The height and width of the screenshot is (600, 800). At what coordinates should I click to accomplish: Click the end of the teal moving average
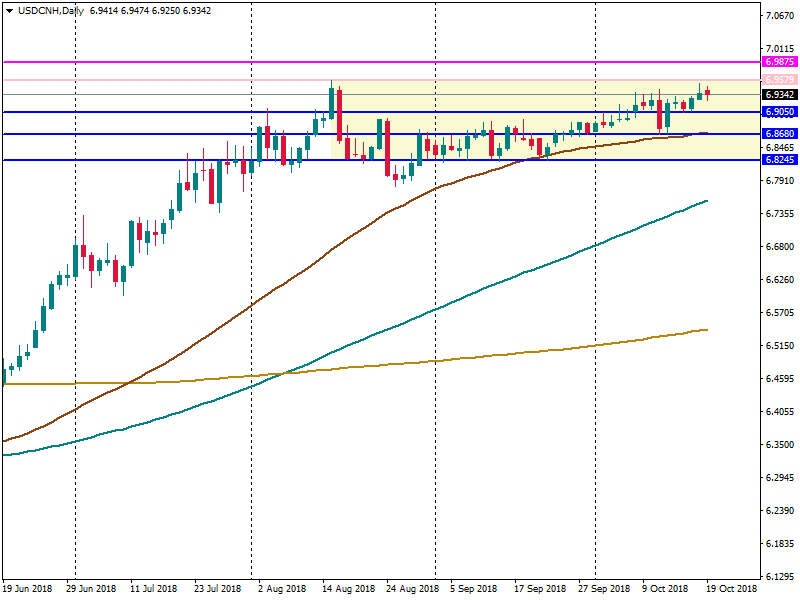pyautogui.click(x=706, y=201)
